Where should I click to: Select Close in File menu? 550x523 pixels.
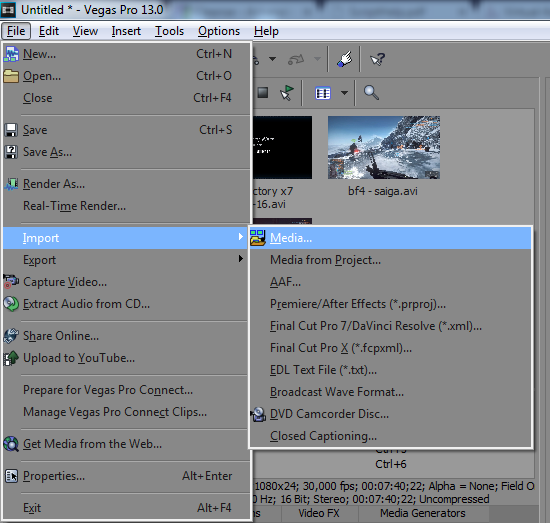pyautogui.click(x=126, y=98)
